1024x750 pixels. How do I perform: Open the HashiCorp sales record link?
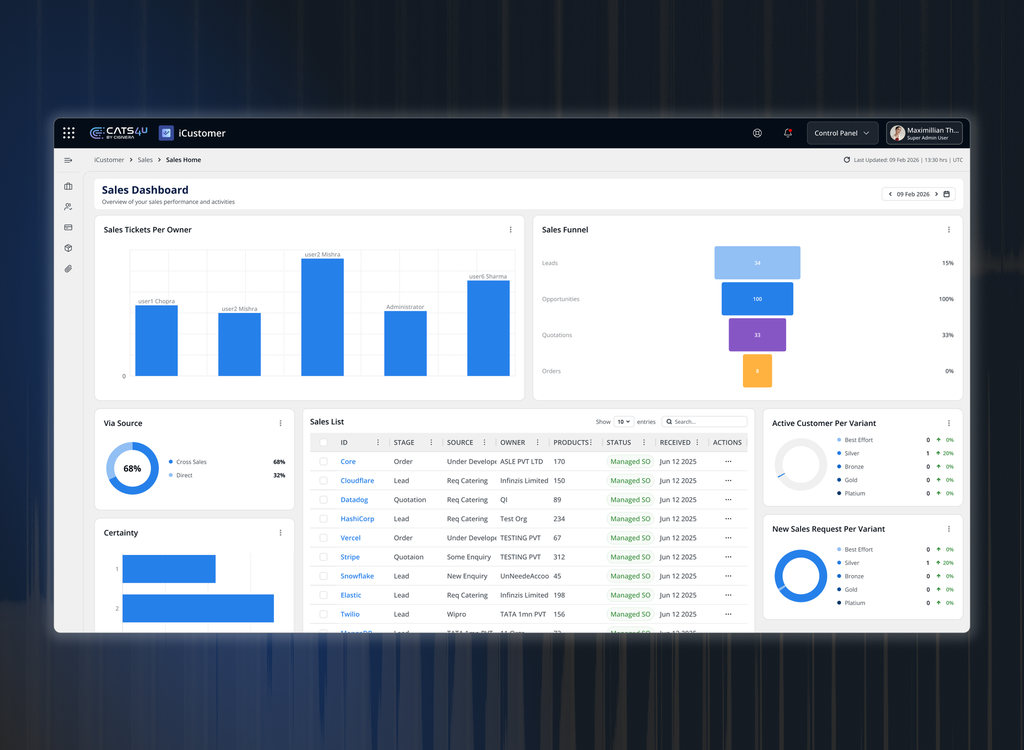pos(357,519)
